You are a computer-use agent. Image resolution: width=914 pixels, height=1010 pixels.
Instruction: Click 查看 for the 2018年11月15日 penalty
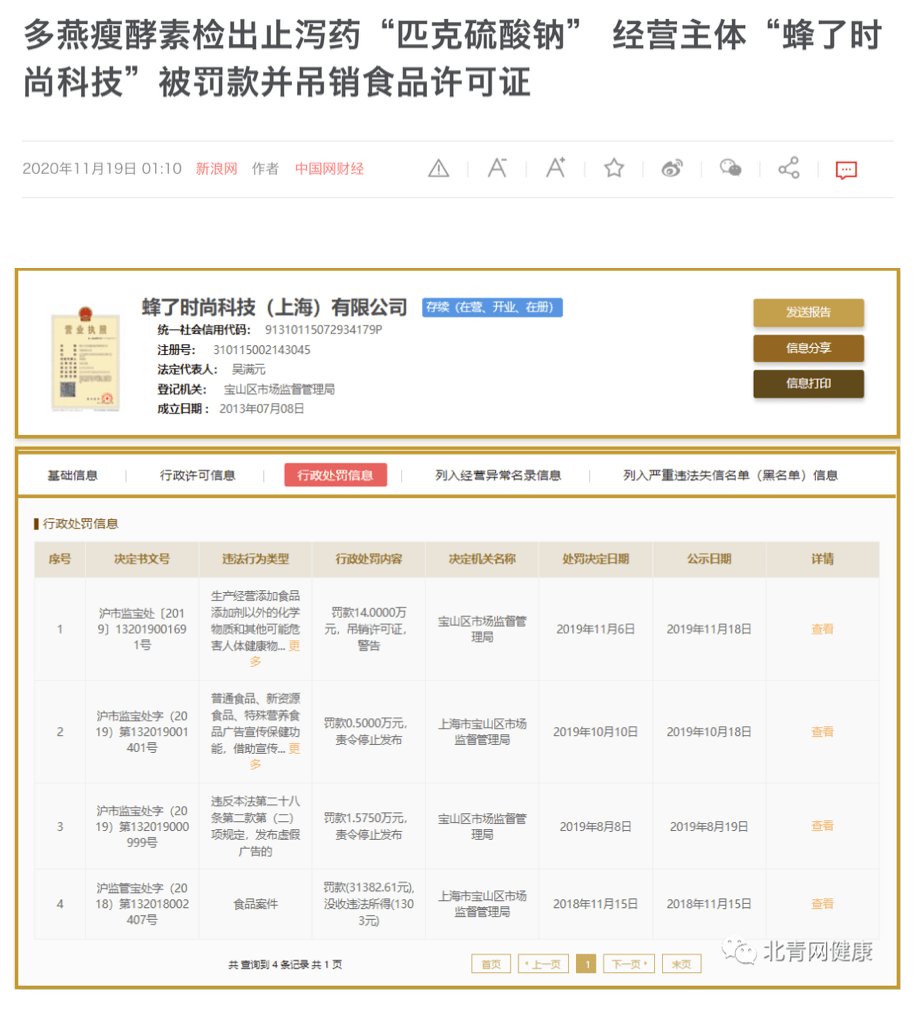823,904
